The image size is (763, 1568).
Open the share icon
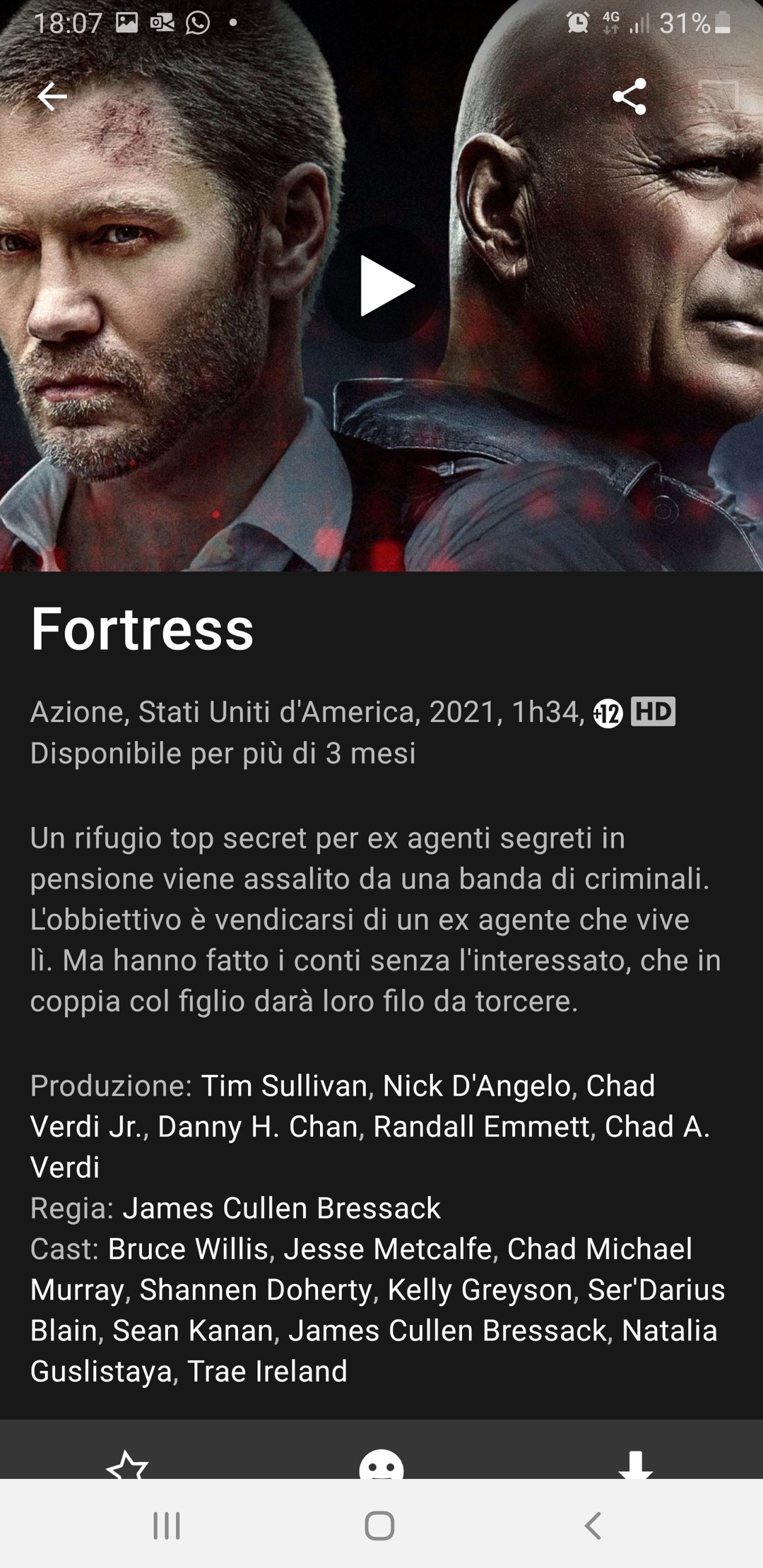point(629,96)
